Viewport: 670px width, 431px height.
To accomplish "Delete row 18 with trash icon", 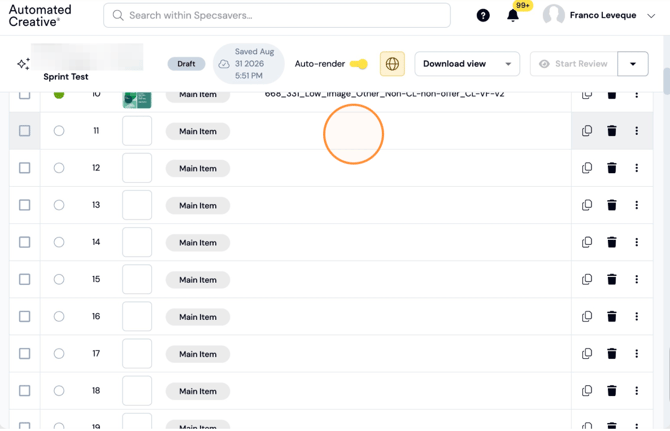I will [612, 391].
